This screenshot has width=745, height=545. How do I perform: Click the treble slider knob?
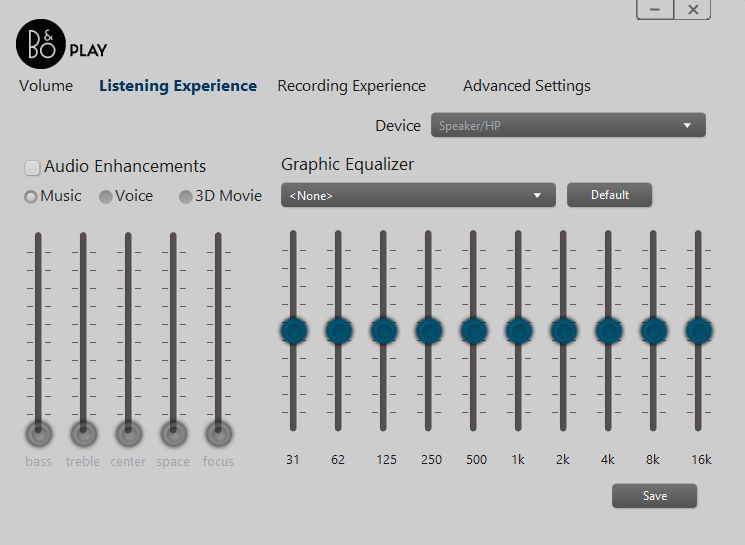tap(84, 433)
